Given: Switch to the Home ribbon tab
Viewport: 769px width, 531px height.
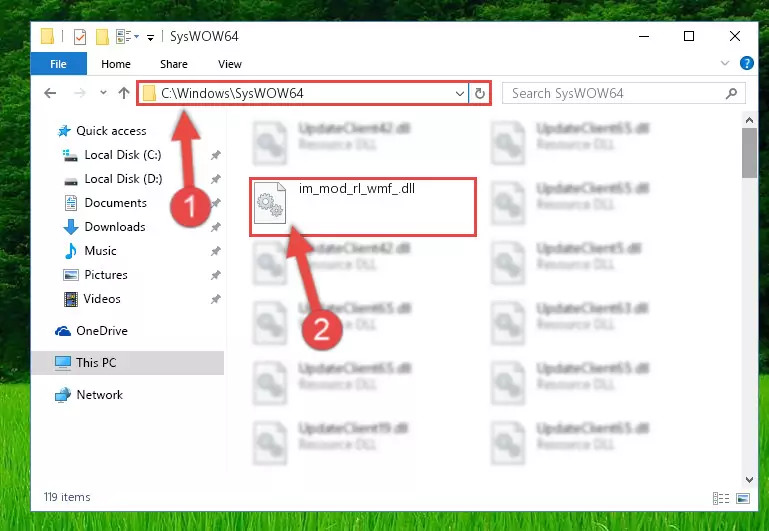Looking at the screenshot, I should [116, 64].
